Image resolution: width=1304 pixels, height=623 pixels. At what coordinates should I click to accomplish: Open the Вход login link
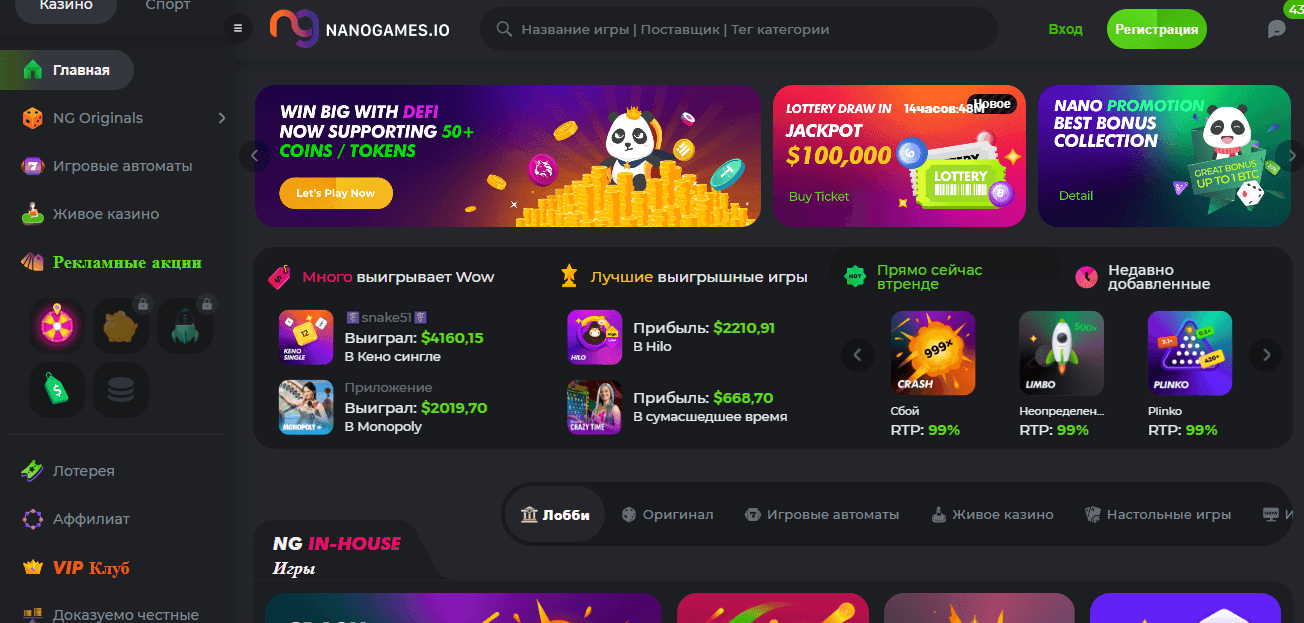point(1065,29)
